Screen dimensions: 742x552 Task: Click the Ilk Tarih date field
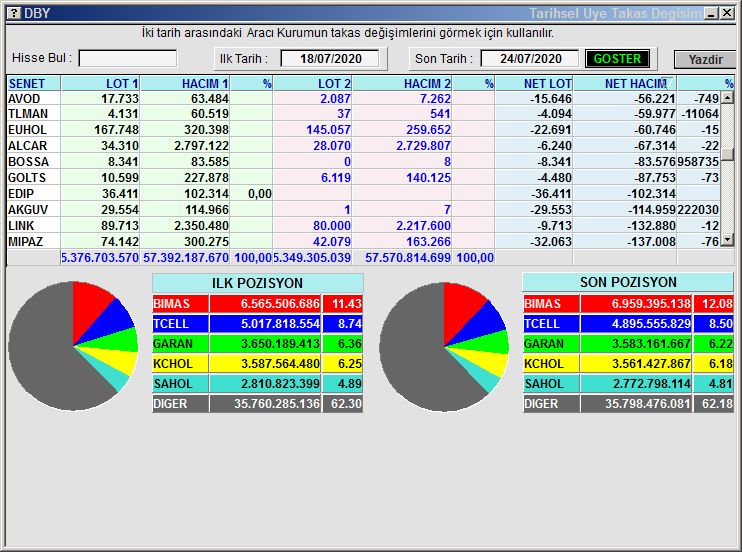pos(329,59)
